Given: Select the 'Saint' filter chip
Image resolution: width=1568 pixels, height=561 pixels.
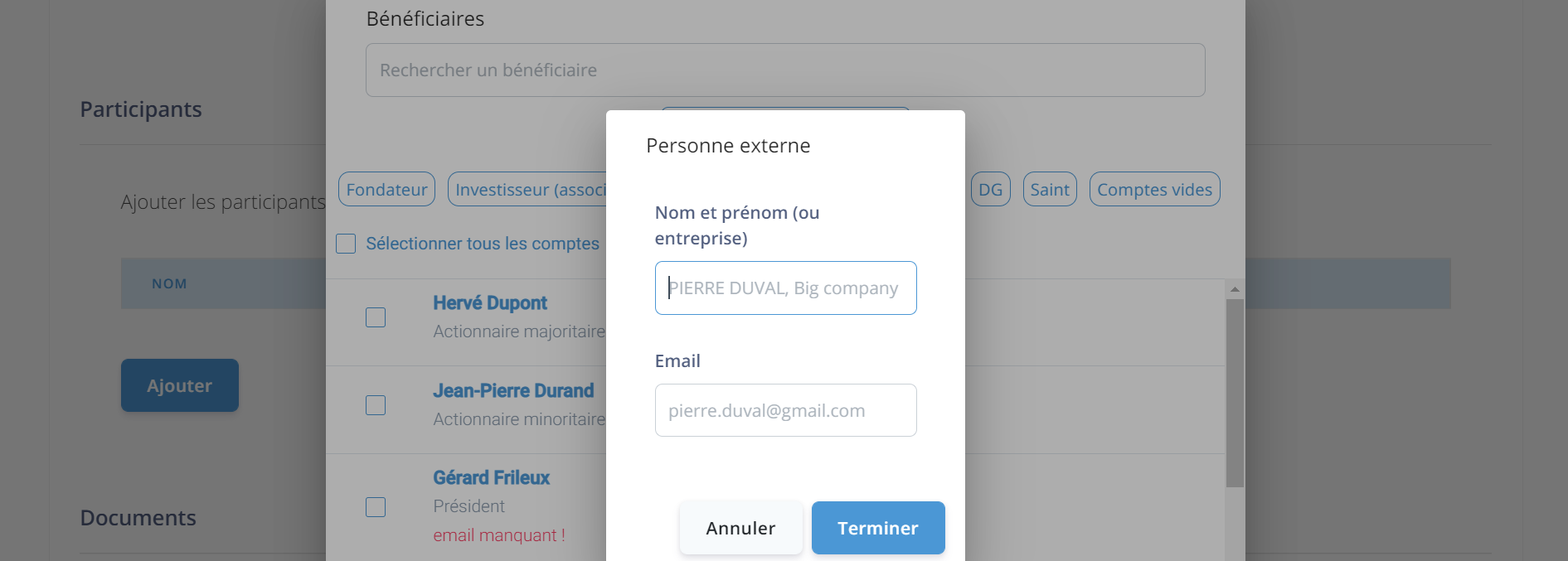Looking at the screenshot, I should (x=1049, y=189).
